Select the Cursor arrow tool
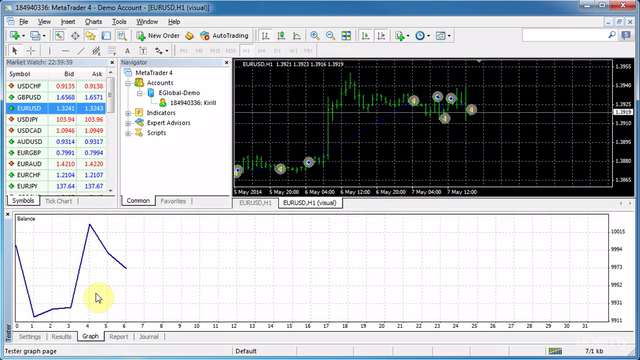 coord(15,51)
